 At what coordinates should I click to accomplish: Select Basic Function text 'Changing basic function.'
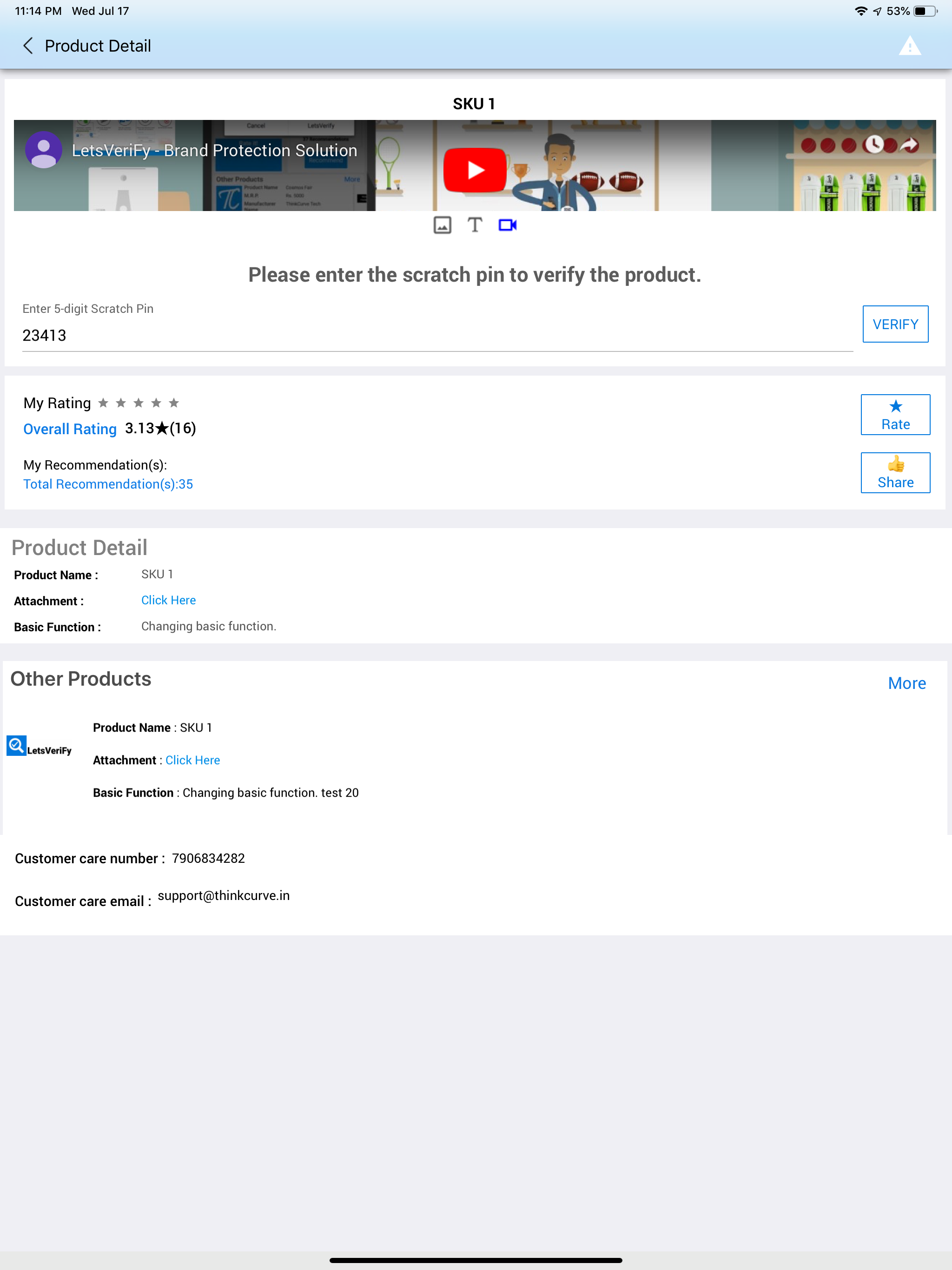[x=208, y=626]
